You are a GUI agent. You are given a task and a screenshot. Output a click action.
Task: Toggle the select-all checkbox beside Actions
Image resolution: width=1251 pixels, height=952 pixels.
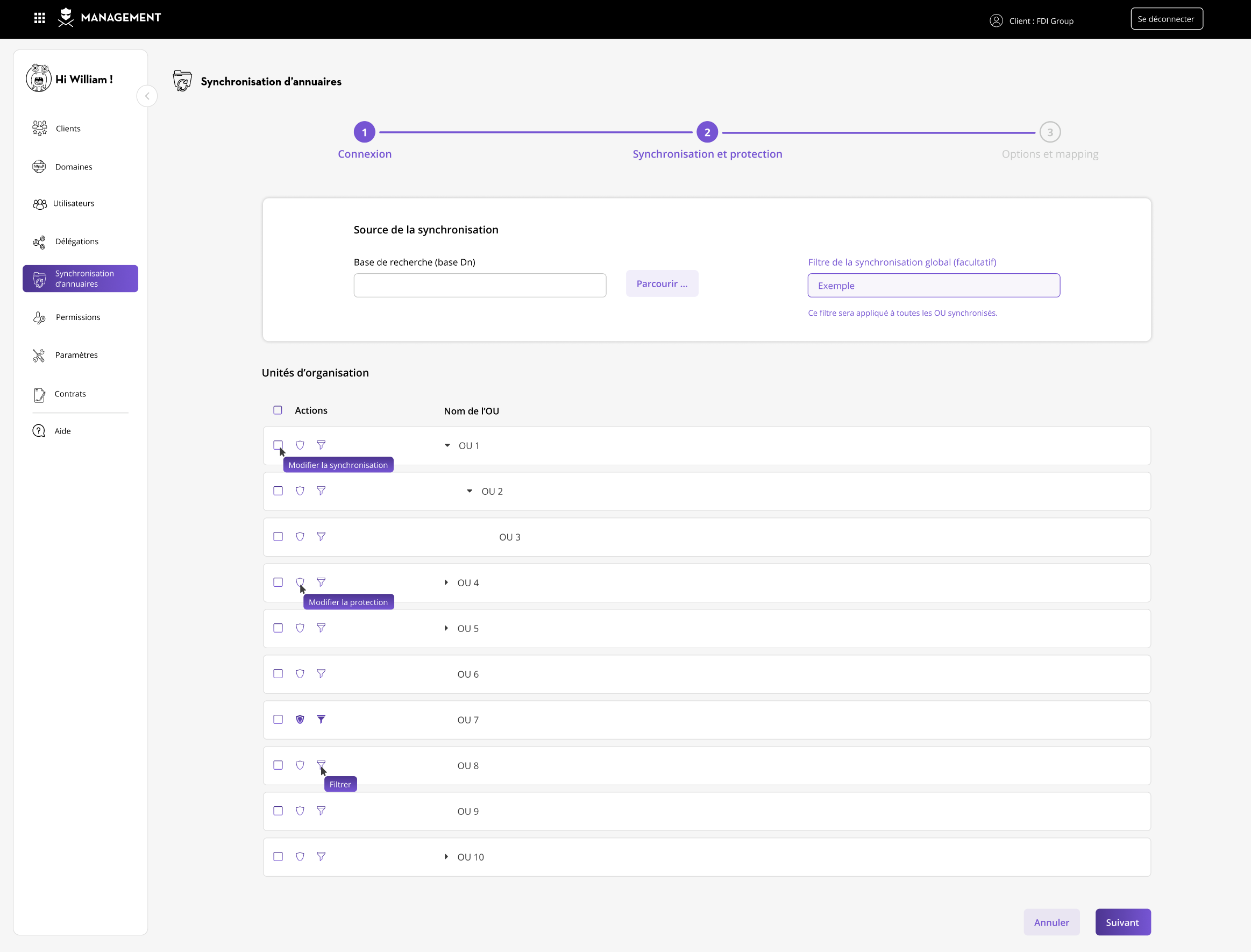pos(278,410)
